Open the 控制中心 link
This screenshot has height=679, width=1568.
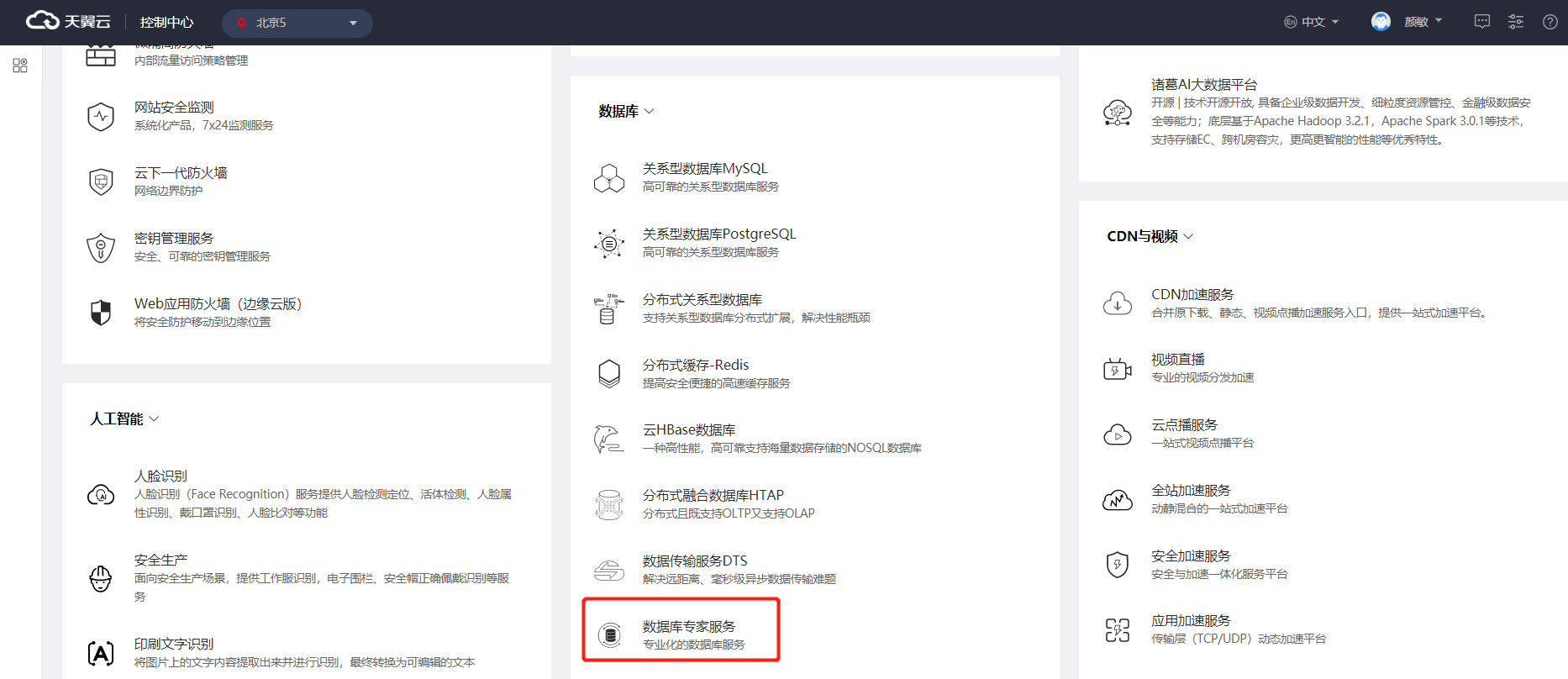(166, 23)
